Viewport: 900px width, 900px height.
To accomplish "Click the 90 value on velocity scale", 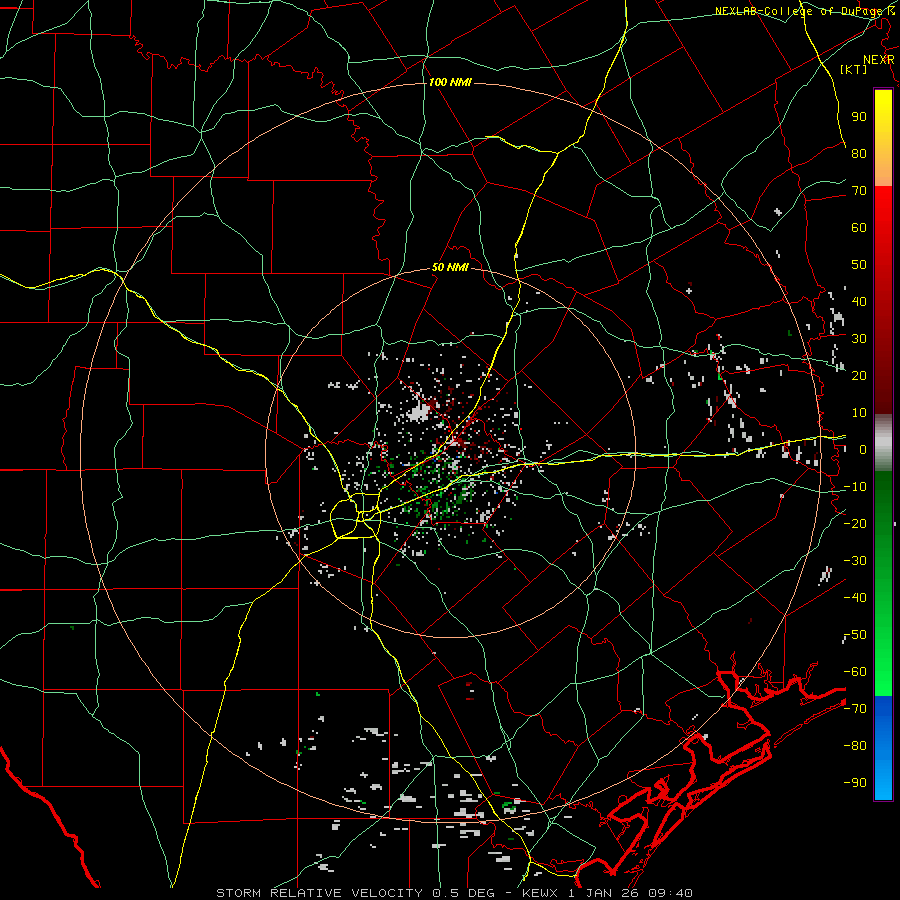I will click(x=859, y=117).
